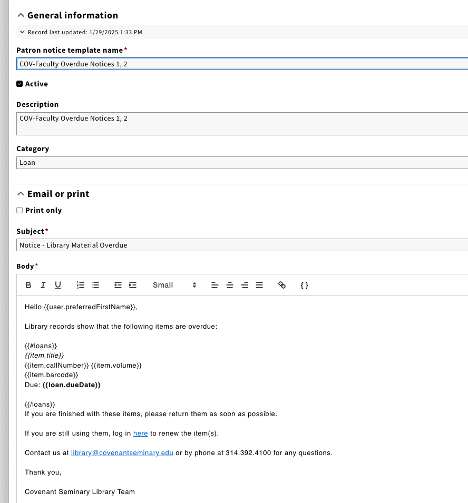The height and width of the screenshot is (503, 468).
Task: Open token picker curly braces button
Action: pyautogui.click(x=304, y=285)
